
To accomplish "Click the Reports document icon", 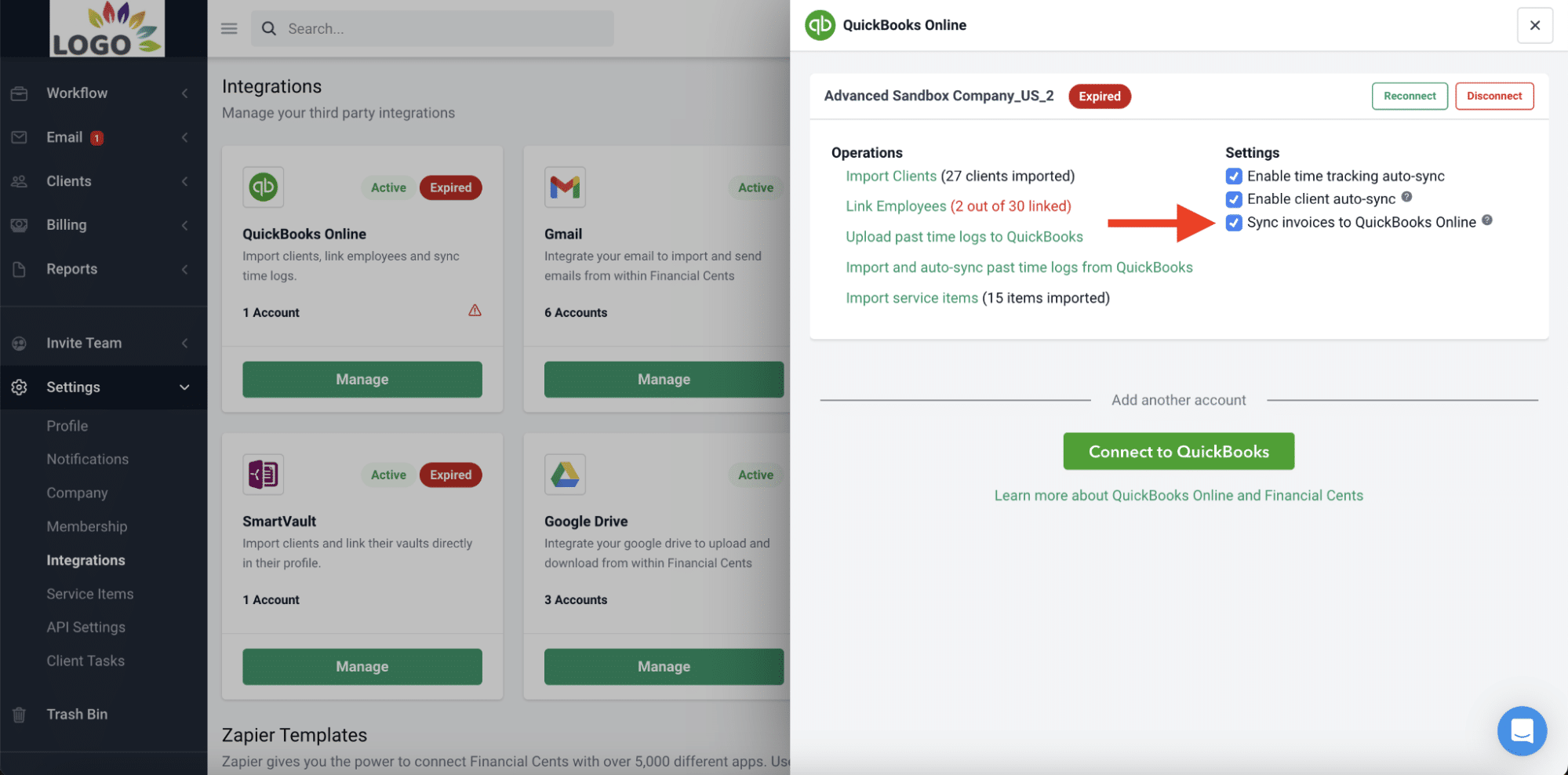I will coord(20,269).
